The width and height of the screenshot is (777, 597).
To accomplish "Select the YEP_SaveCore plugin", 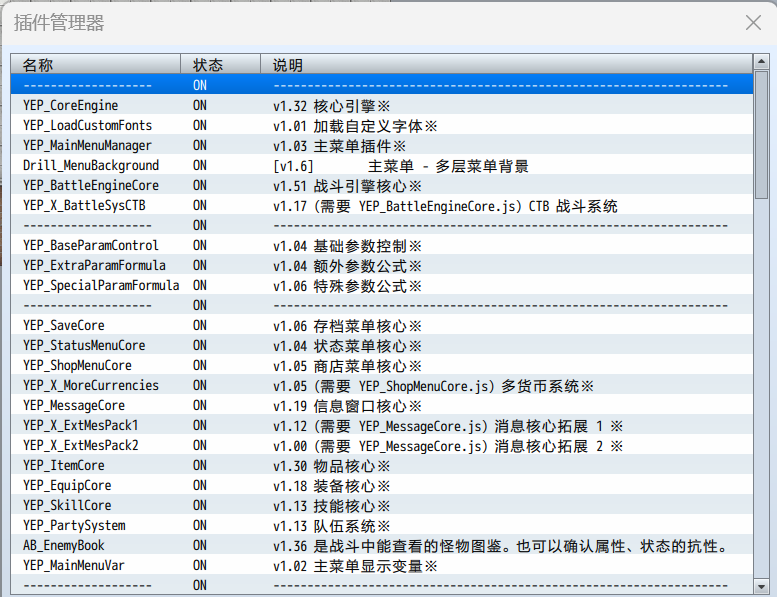I will click(382, 325).
